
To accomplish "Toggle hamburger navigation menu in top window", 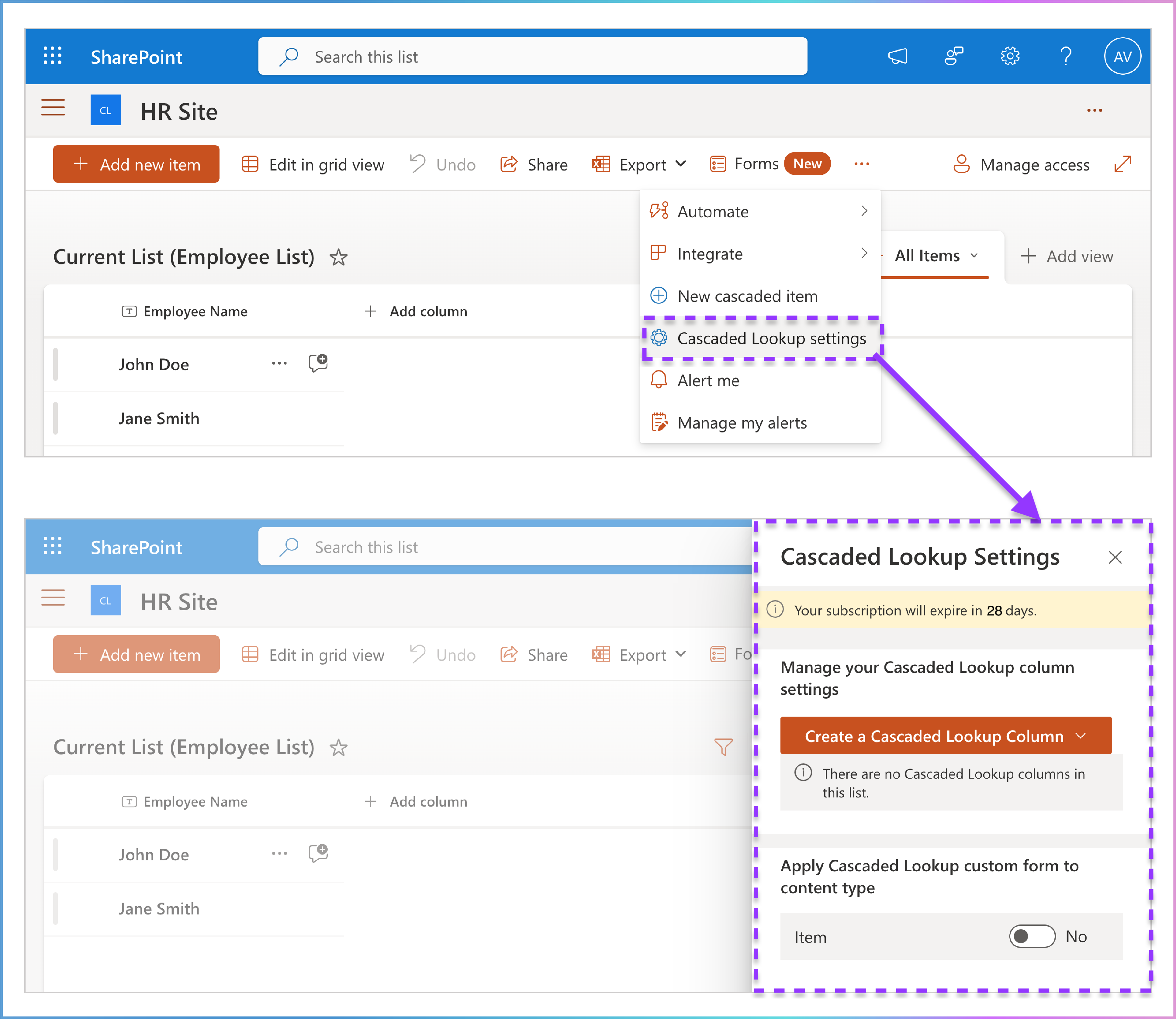I will point(53,108).
